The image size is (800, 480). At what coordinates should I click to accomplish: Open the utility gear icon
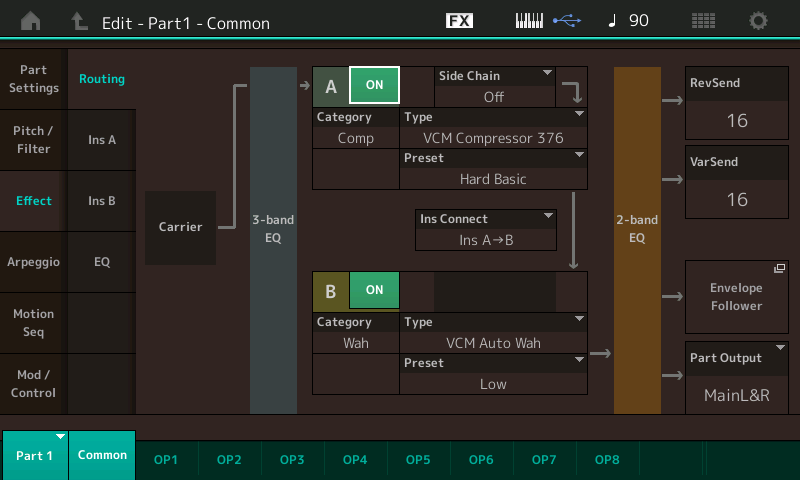point(759,21)
